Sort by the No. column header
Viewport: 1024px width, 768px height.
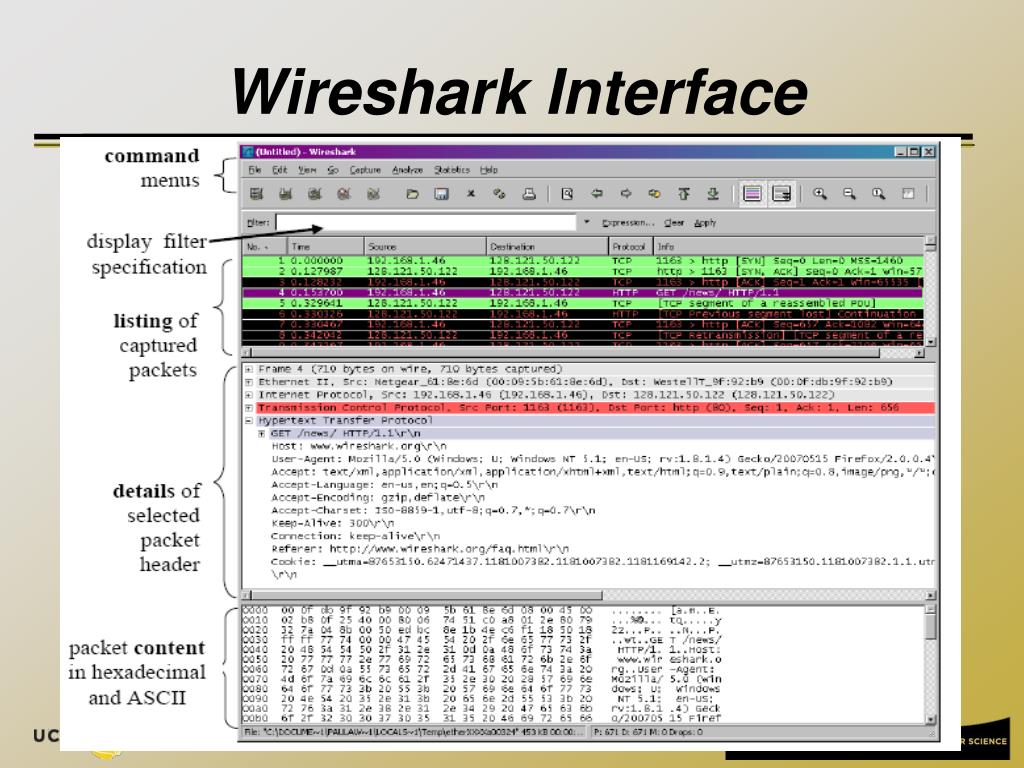264,246
